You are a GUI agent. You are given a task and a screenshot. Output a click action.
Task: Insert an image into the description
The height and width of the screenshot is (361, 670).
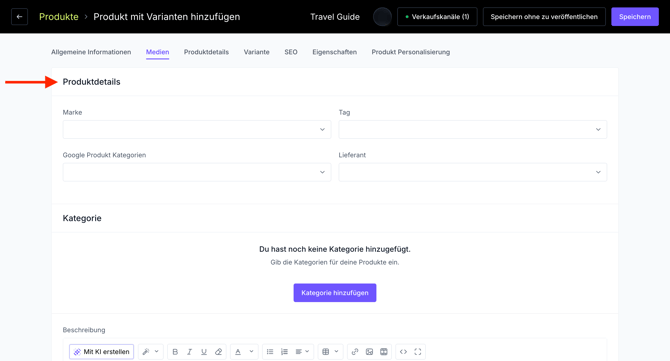(x=369, y=352)
